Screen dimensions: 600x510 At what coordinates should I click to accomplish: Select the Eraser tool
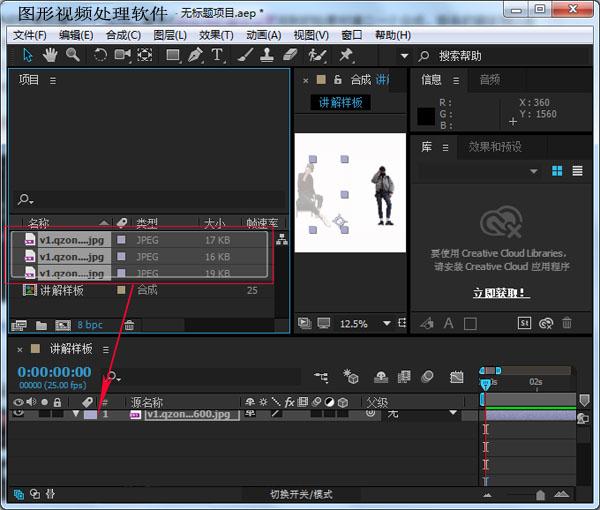click(290, 55)
